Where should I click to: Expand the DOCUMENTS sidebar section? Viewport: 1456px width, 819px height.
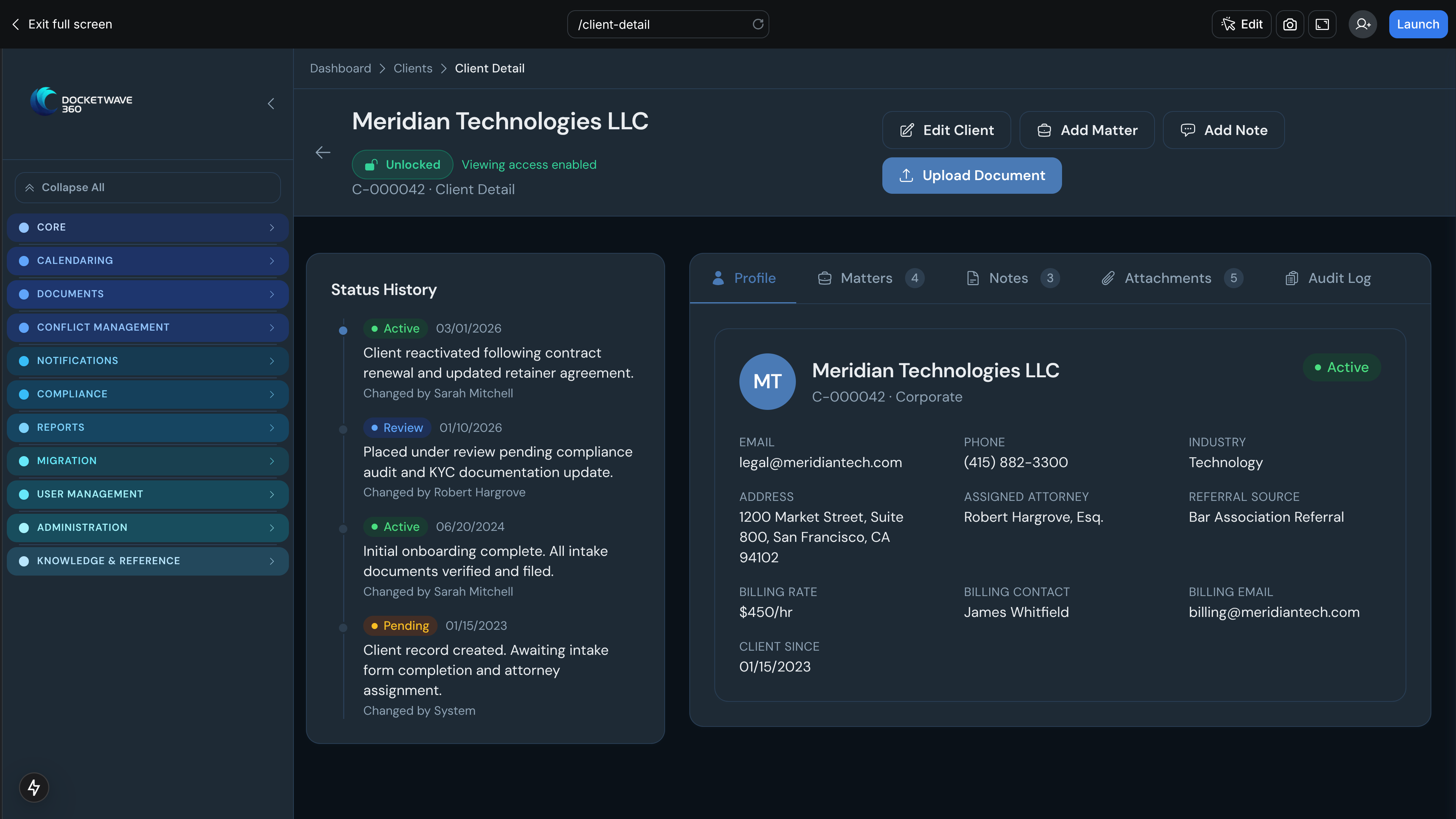click(x=147, y=294)
